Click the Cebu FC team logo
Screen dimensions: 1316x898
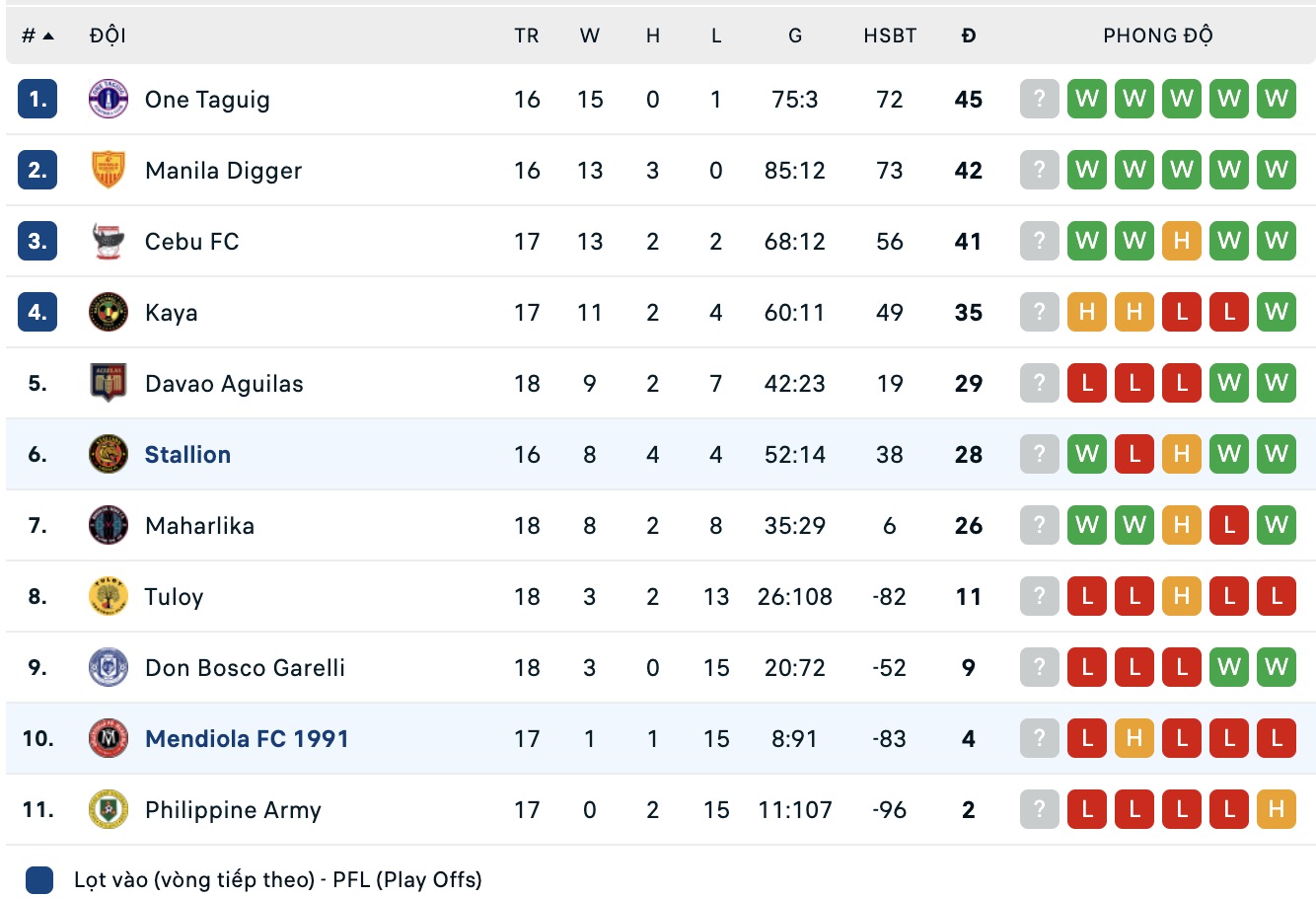109,241
